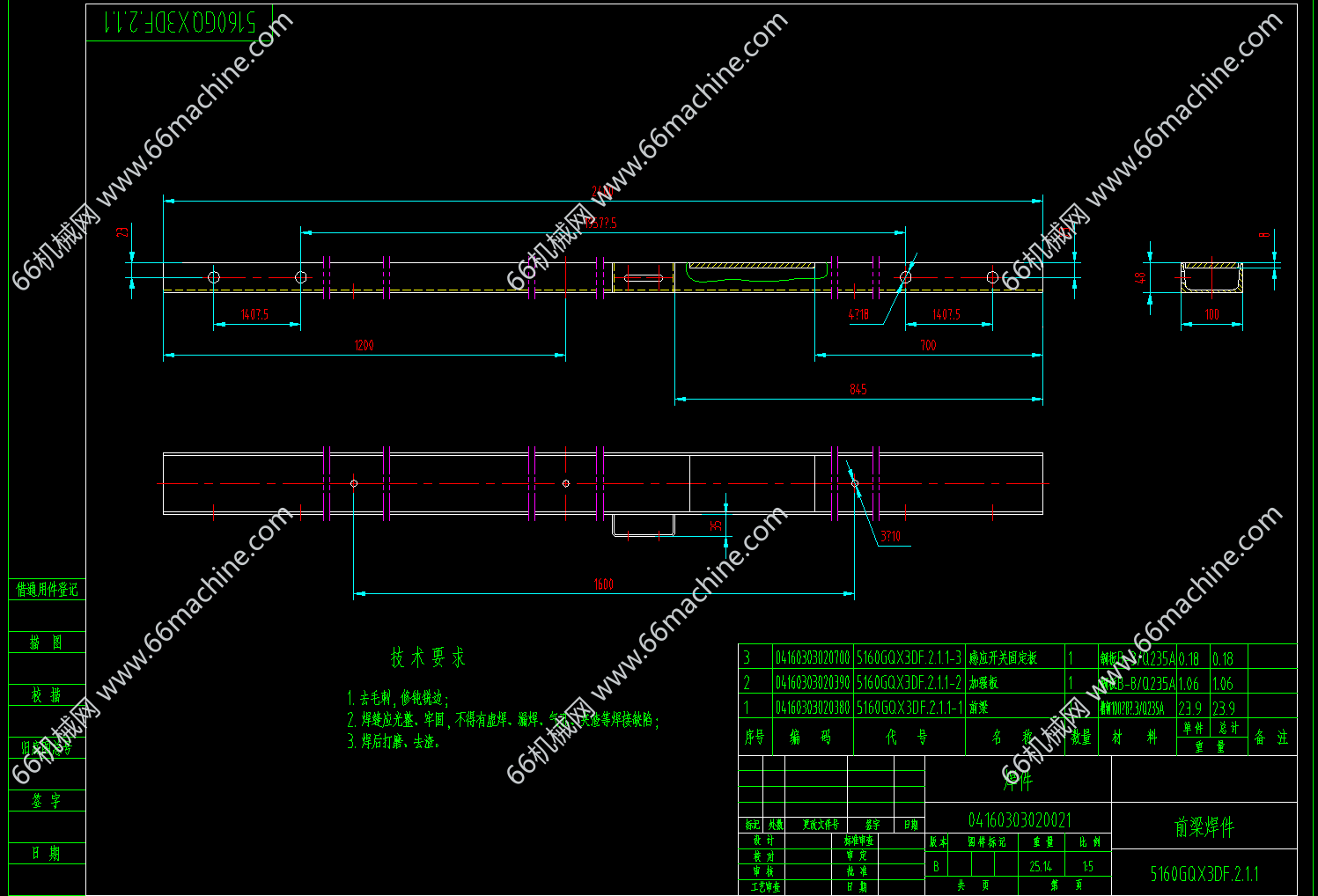
Task: Select the 4?18 hole leader text
Action: pyautogui.click(x=858, y=314)
